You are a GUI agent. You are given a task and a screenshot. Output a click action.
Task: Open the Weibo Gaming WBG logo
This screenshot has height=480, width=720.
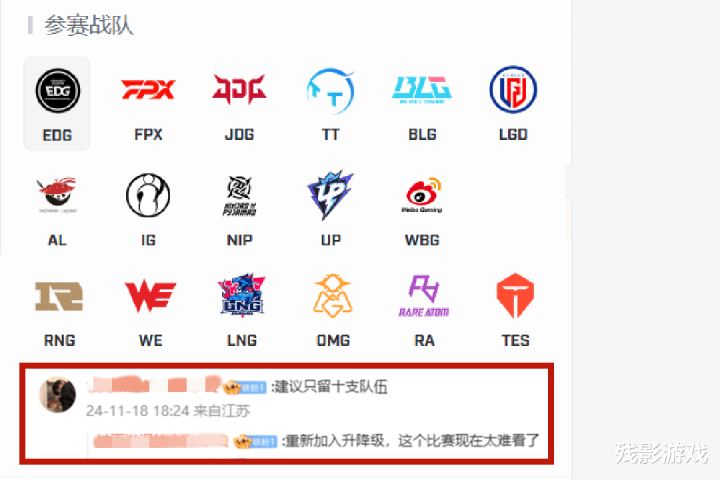pos(422,195)
